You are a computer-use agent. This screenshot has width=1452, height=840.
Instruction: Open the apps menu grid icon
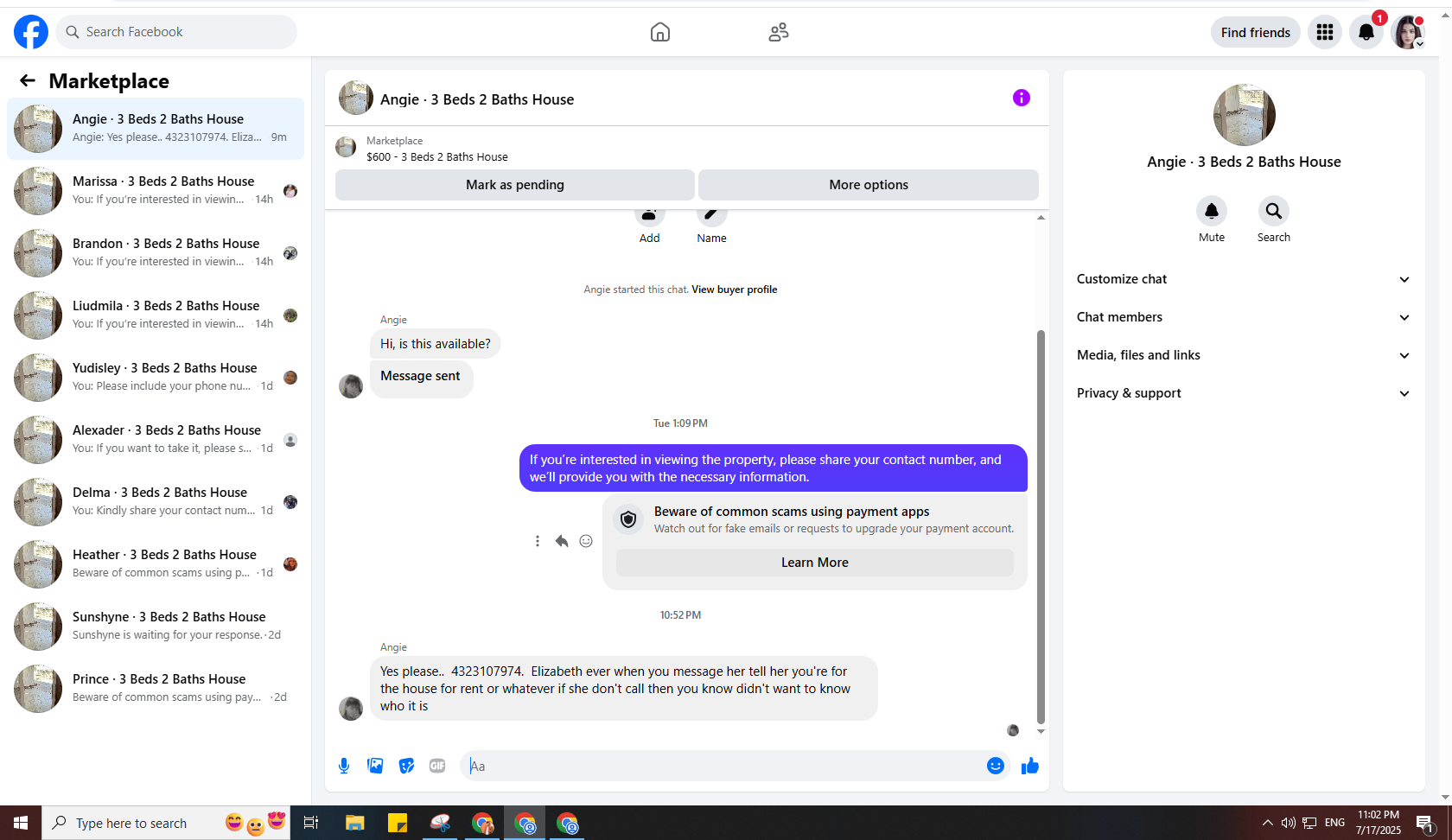click(x=1325, y=32)
